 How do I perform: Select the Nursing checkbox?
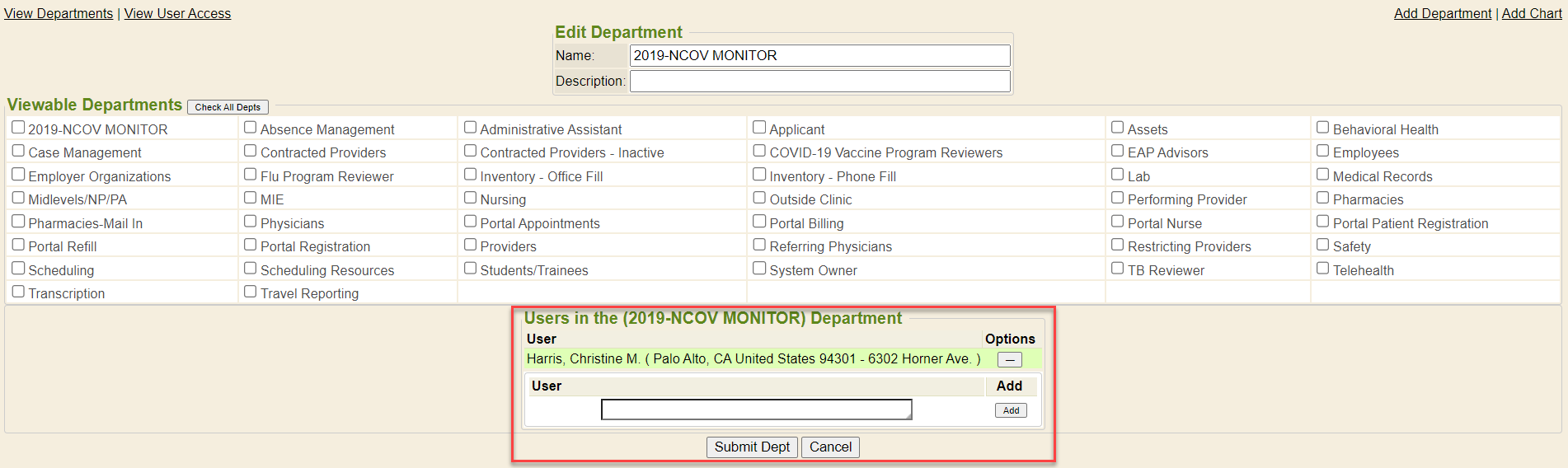pyautogui.click(x=471, y=198)
